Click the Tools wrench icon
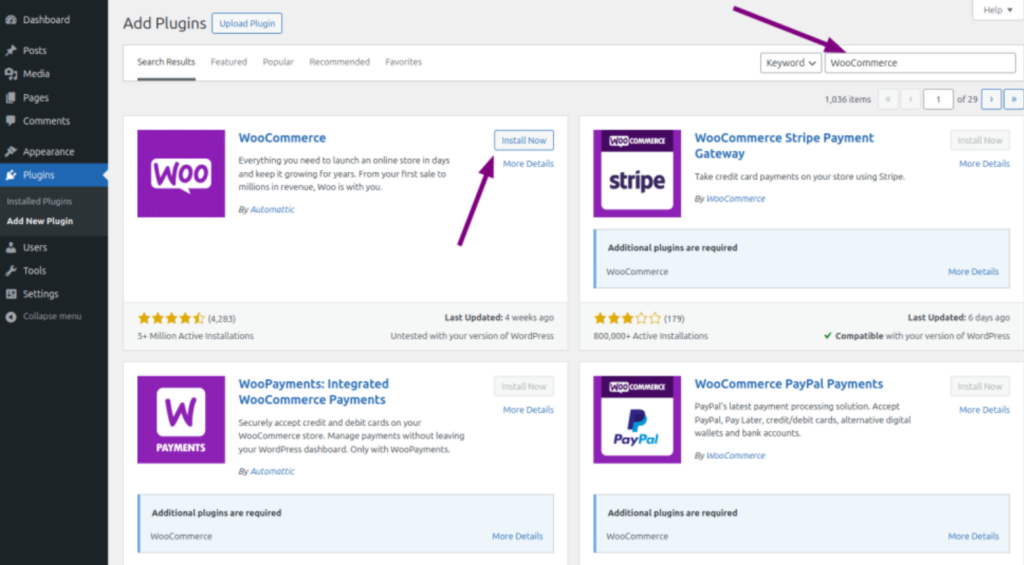The height and width of the screenshot is (565, 1024). tap(11, 270)
